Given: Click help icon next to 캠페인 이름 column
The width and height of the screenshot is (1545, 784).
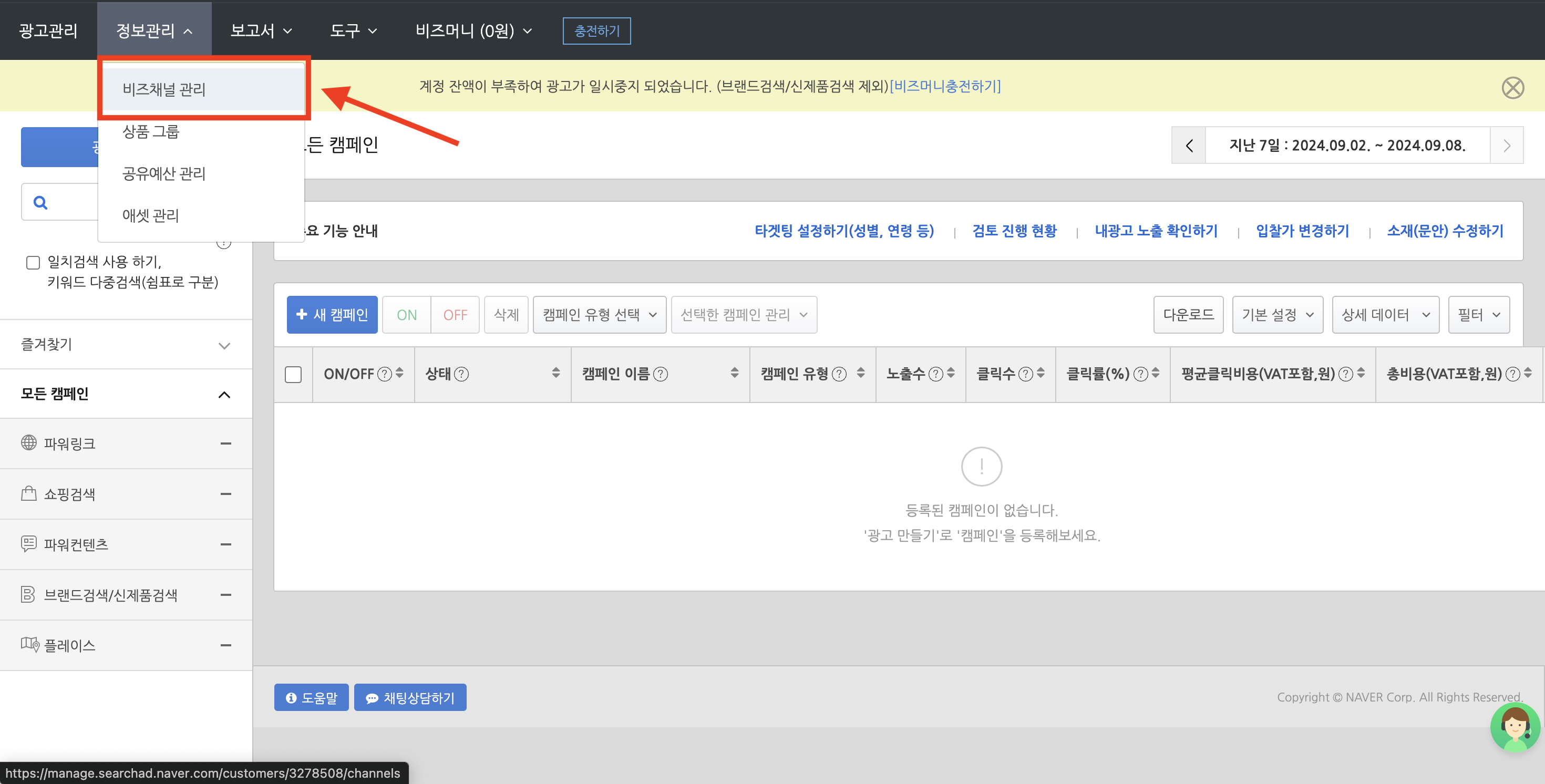Looking at the screenshot, I should 661,374.
